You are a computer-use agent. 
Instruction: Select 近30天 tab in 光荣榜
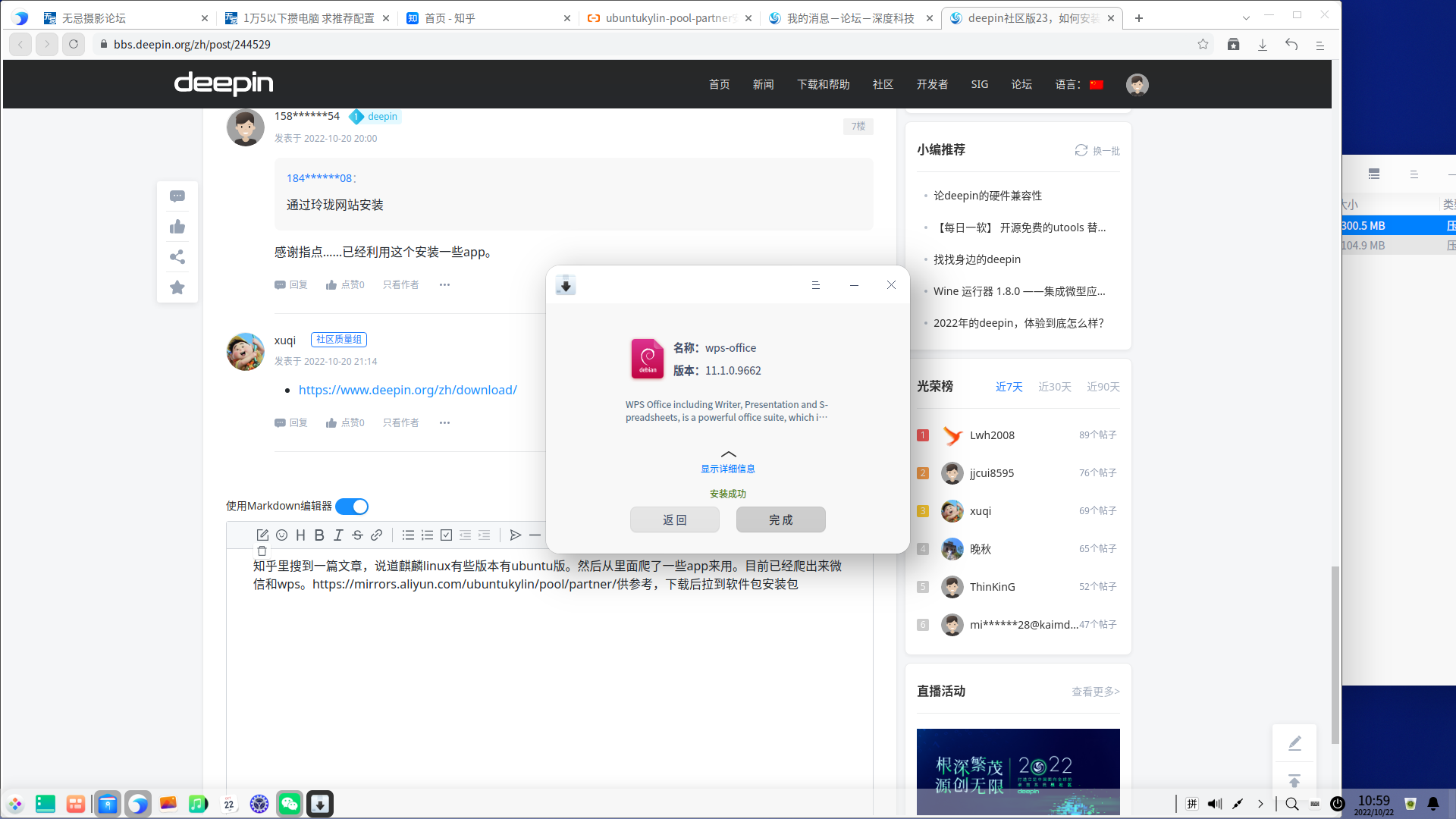1054,387
